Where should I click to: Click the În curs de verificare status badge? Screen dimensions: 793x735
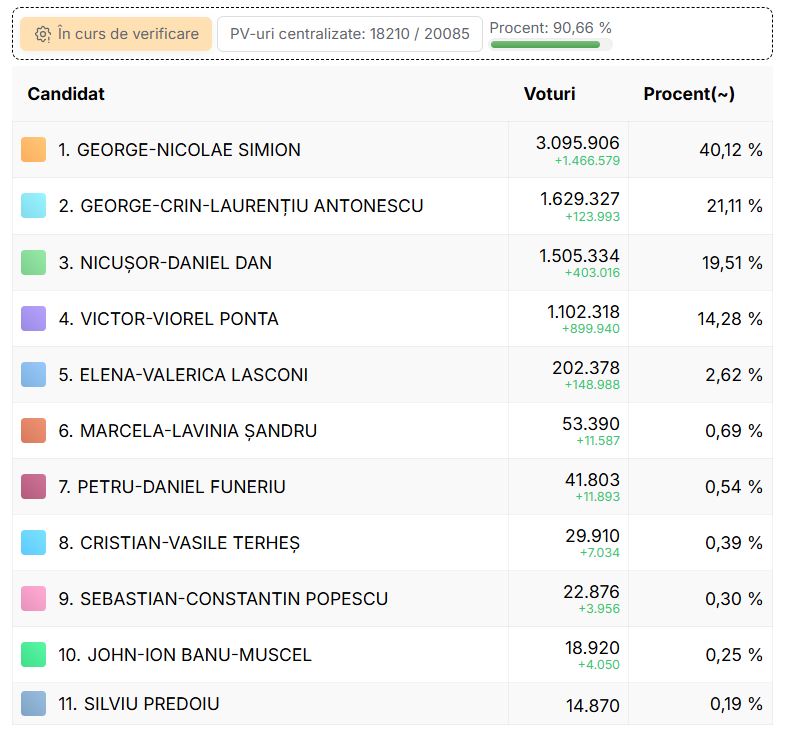tap(116, 34)
